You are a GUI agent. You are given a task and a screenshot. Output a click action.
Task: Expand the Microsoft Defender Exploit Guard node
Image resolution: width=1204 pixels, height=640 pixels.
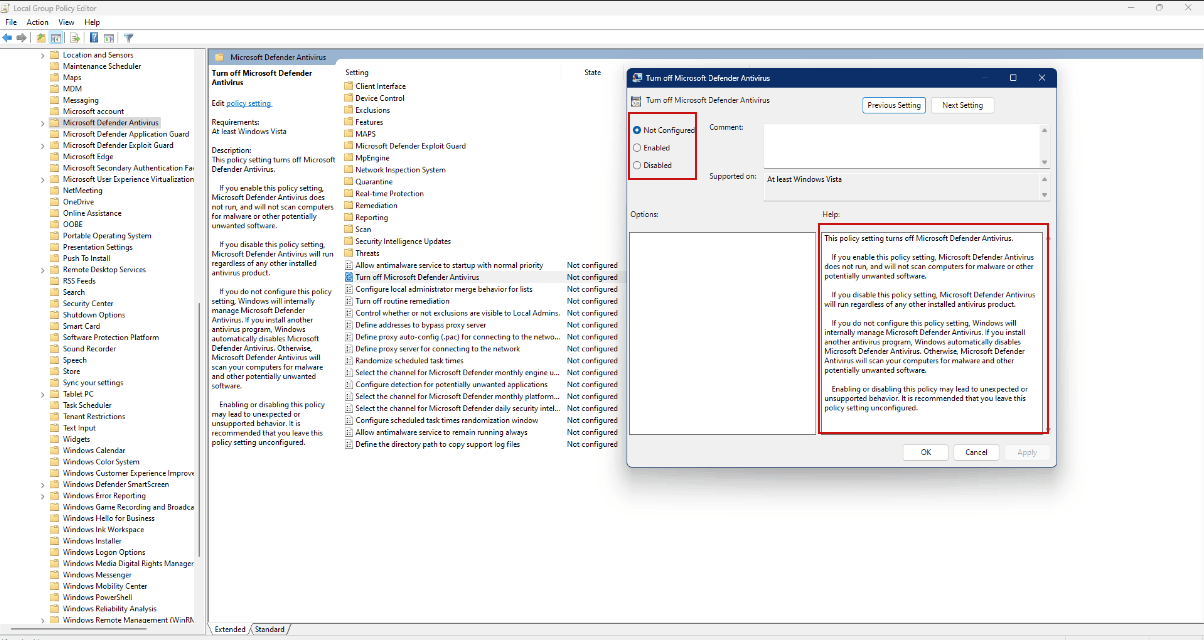click(43, 145)
